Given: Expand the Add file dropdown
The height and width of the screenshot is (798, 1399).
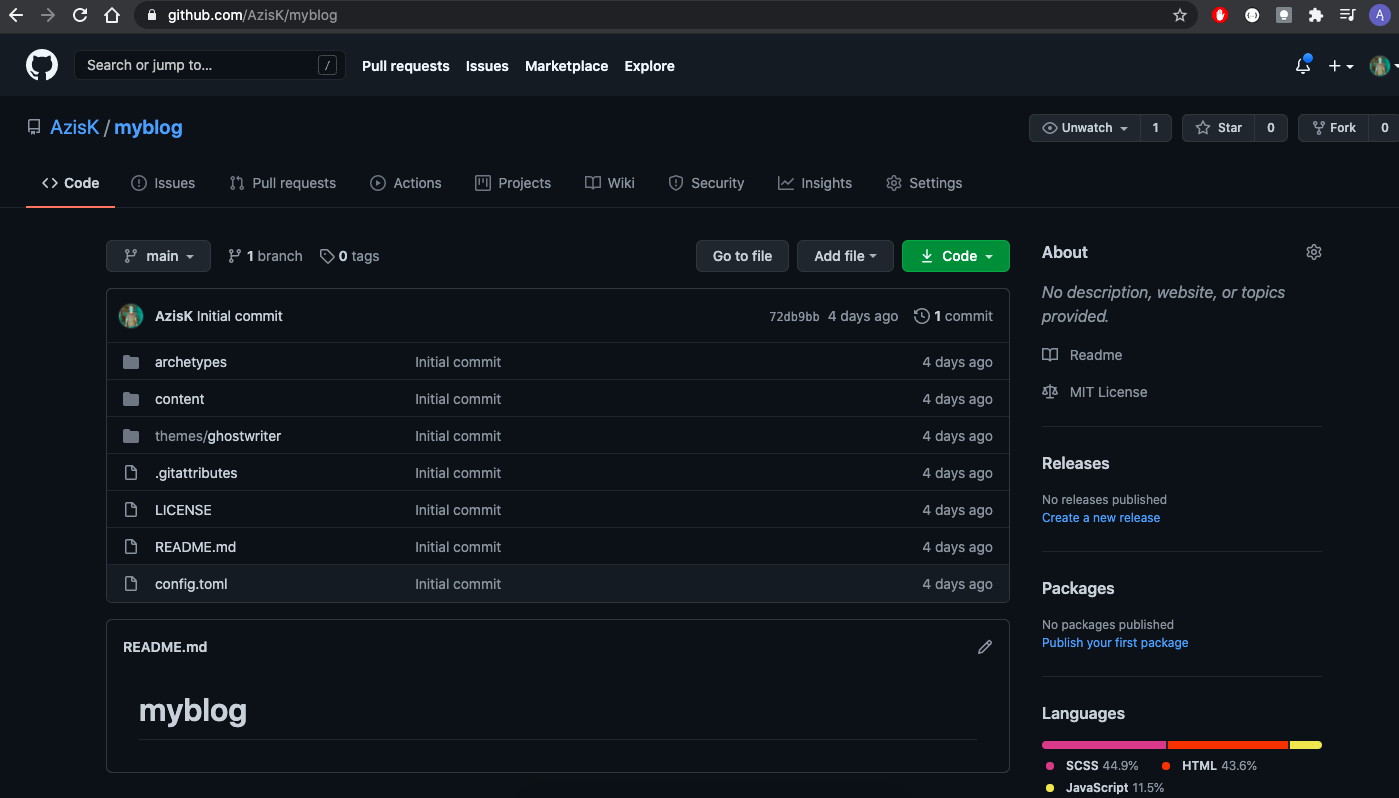Looking at the screenshot, I should (845, 256).
